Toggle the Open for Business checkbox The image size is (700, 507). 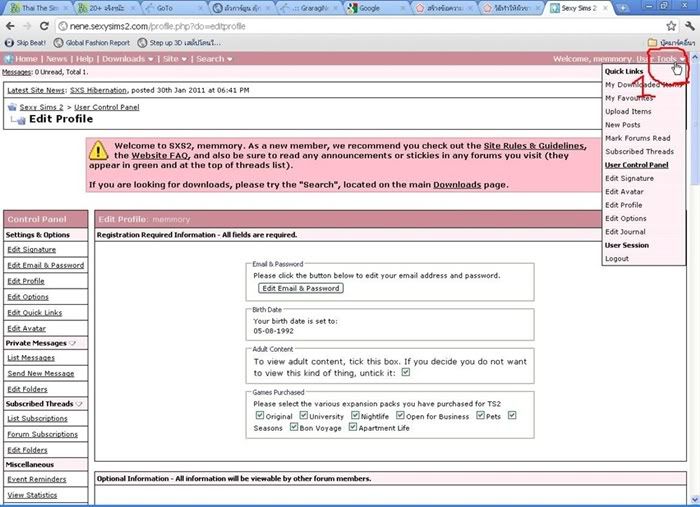tap(400, 415)
